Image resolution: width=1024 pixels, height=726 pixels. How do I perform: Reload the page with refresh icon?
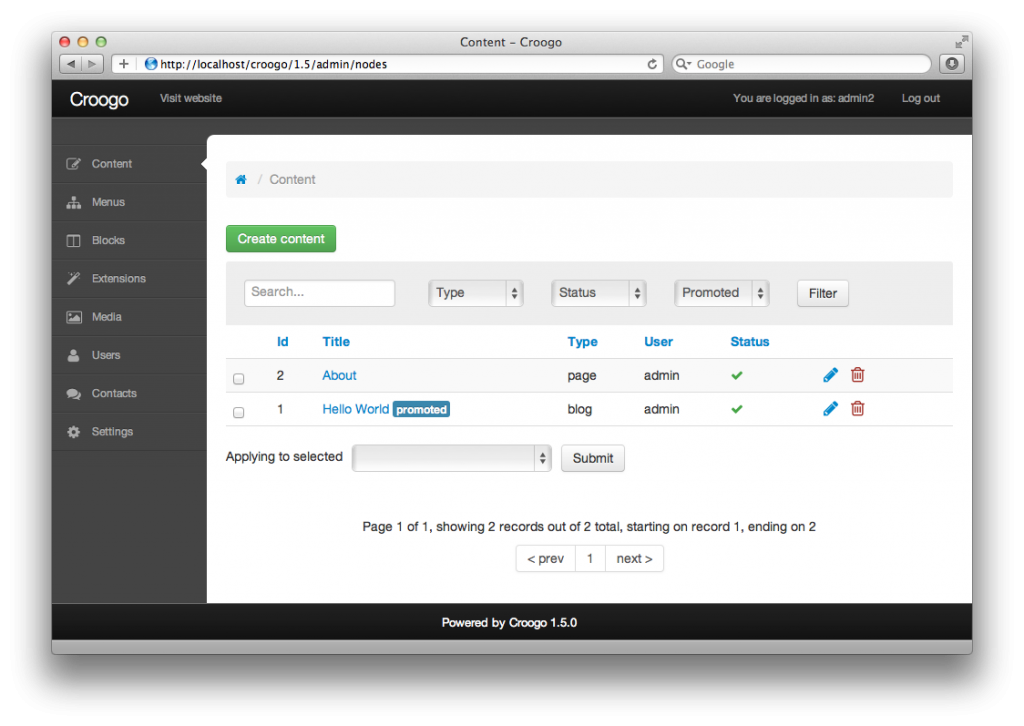point(652,64)
